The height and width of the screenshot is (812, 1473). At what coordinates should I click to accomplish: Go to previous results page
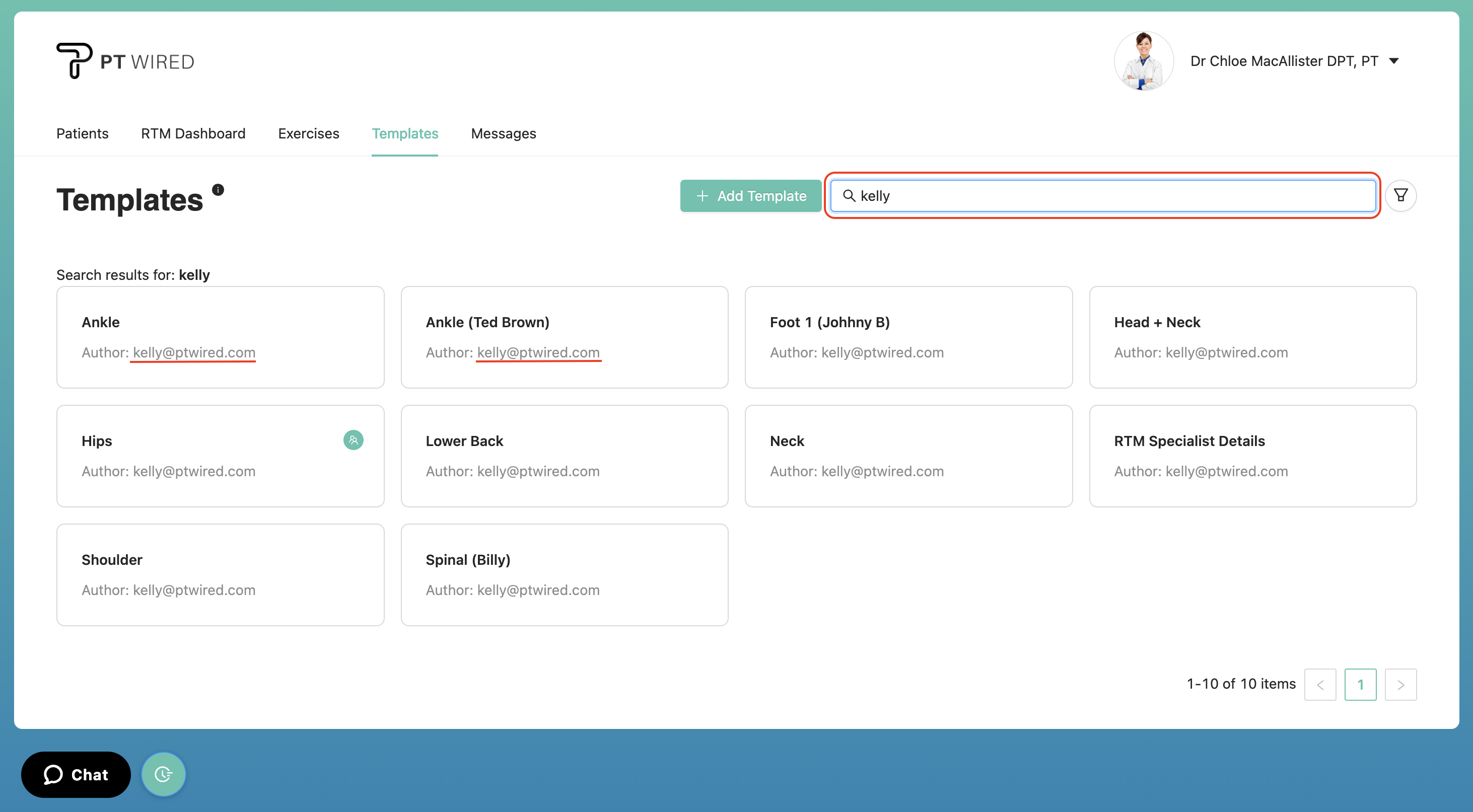coord(1320,685)
